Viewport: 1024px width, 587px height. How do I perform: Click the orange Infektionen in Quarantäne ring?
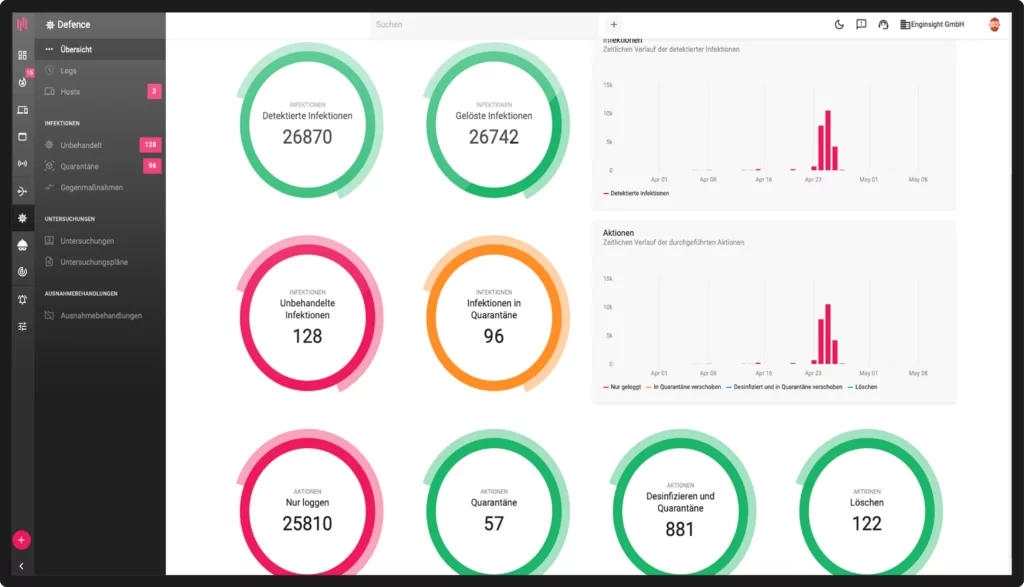click(x=494, y=314)
